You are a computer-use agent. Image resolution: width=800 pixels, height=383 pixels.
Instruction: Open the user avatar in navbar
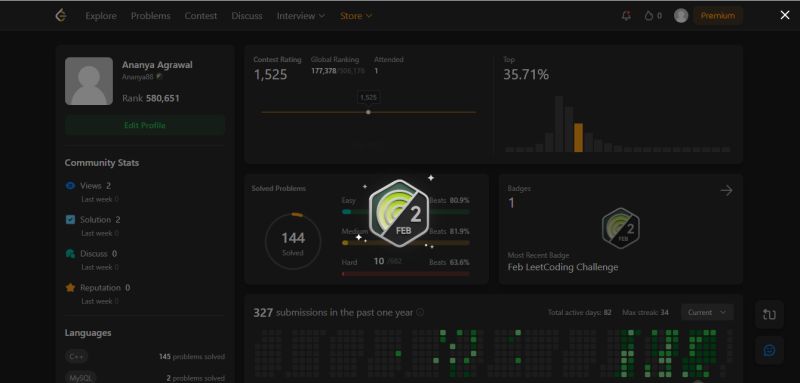point(681,16)
